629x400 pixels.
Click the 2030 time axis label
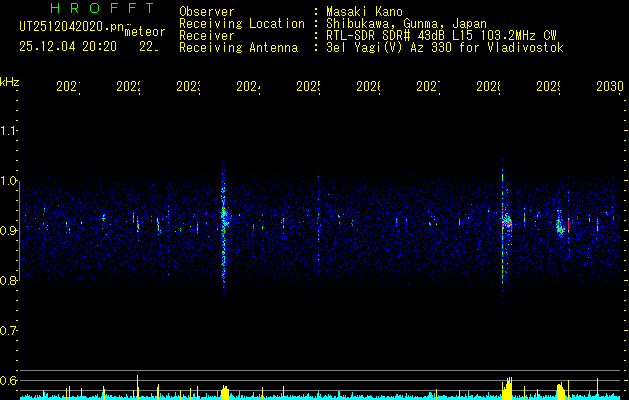[610, 86]
